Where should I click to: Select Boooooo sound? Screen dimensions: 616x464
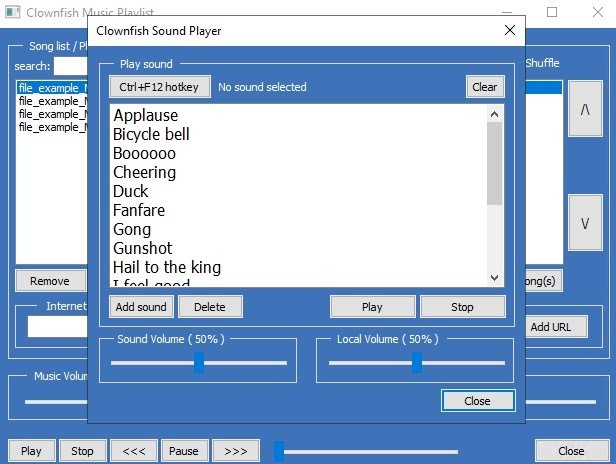300,154
